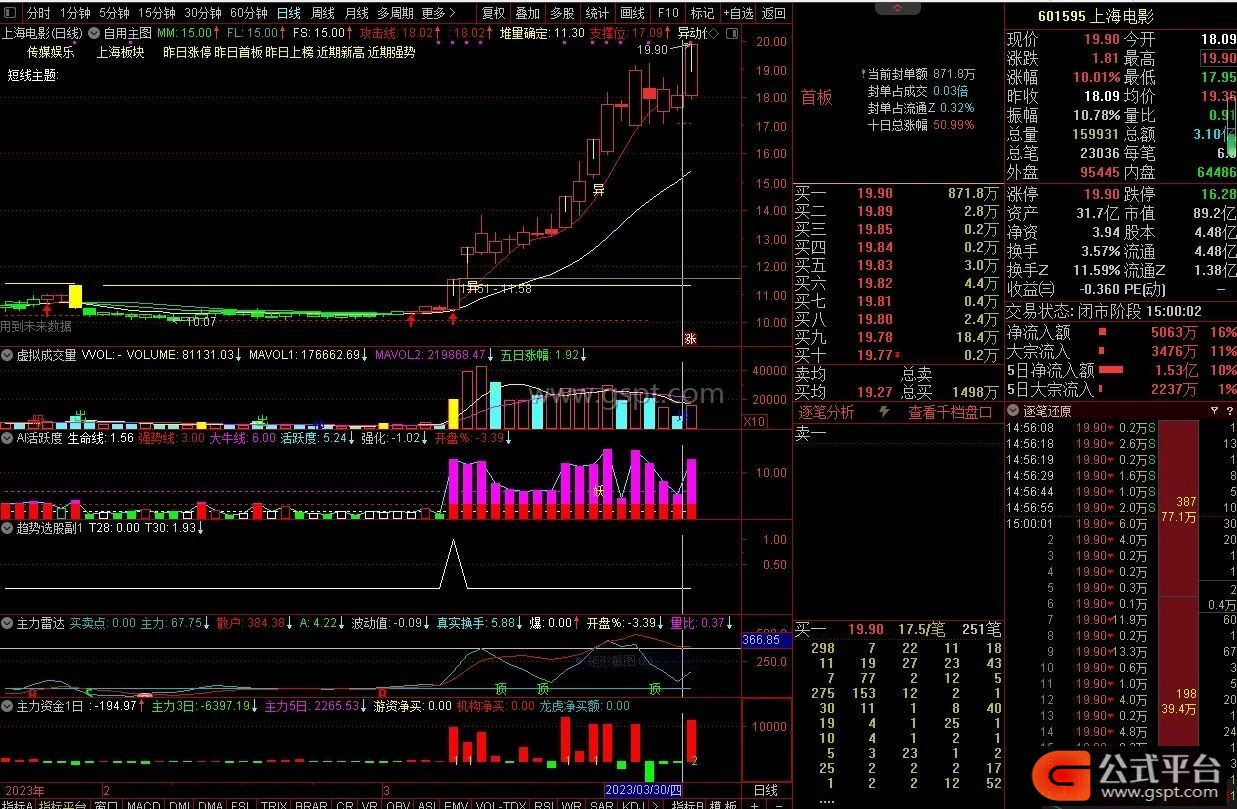Expand more indicators arrow after KDJ
This screenshot has height=809, width=1237.
coord(654,803)
